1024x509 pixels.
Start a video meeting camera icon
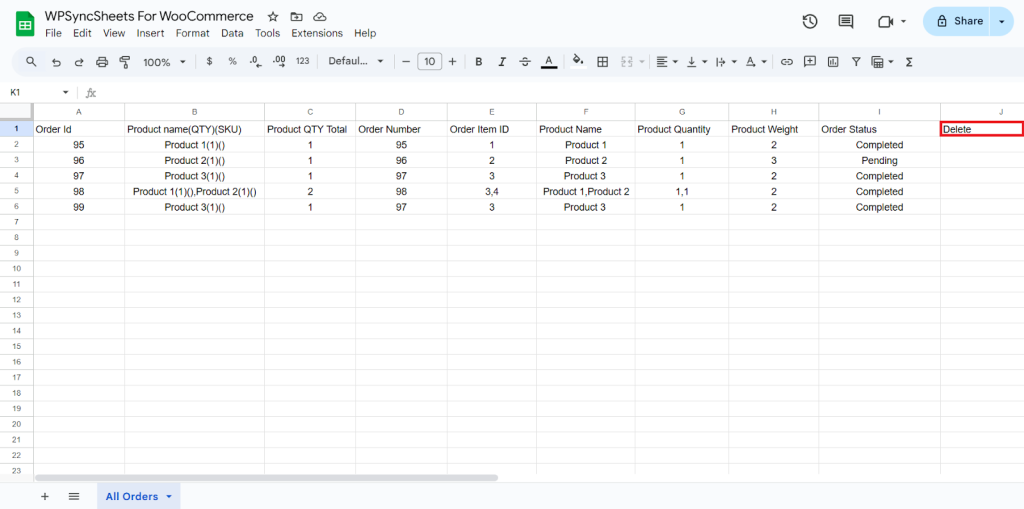point(885,22)
